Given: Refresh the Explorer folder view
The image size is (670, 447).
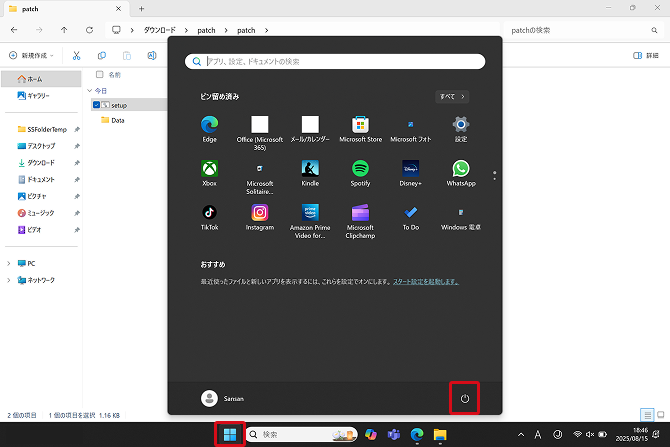Looking at the screenshot, I should point(89,30).
